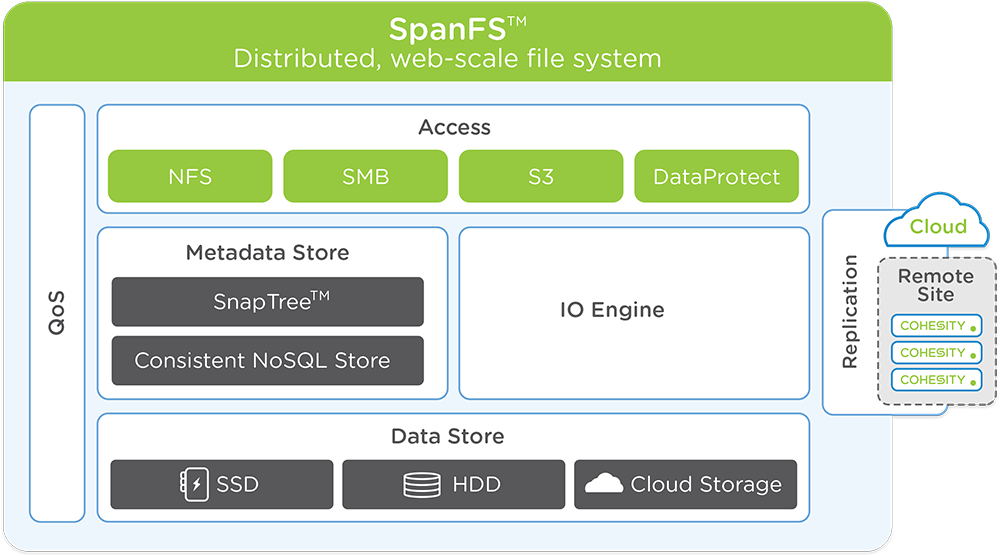
Task: Click the HDD disk stack icon
Action: [x=422, y=485]
